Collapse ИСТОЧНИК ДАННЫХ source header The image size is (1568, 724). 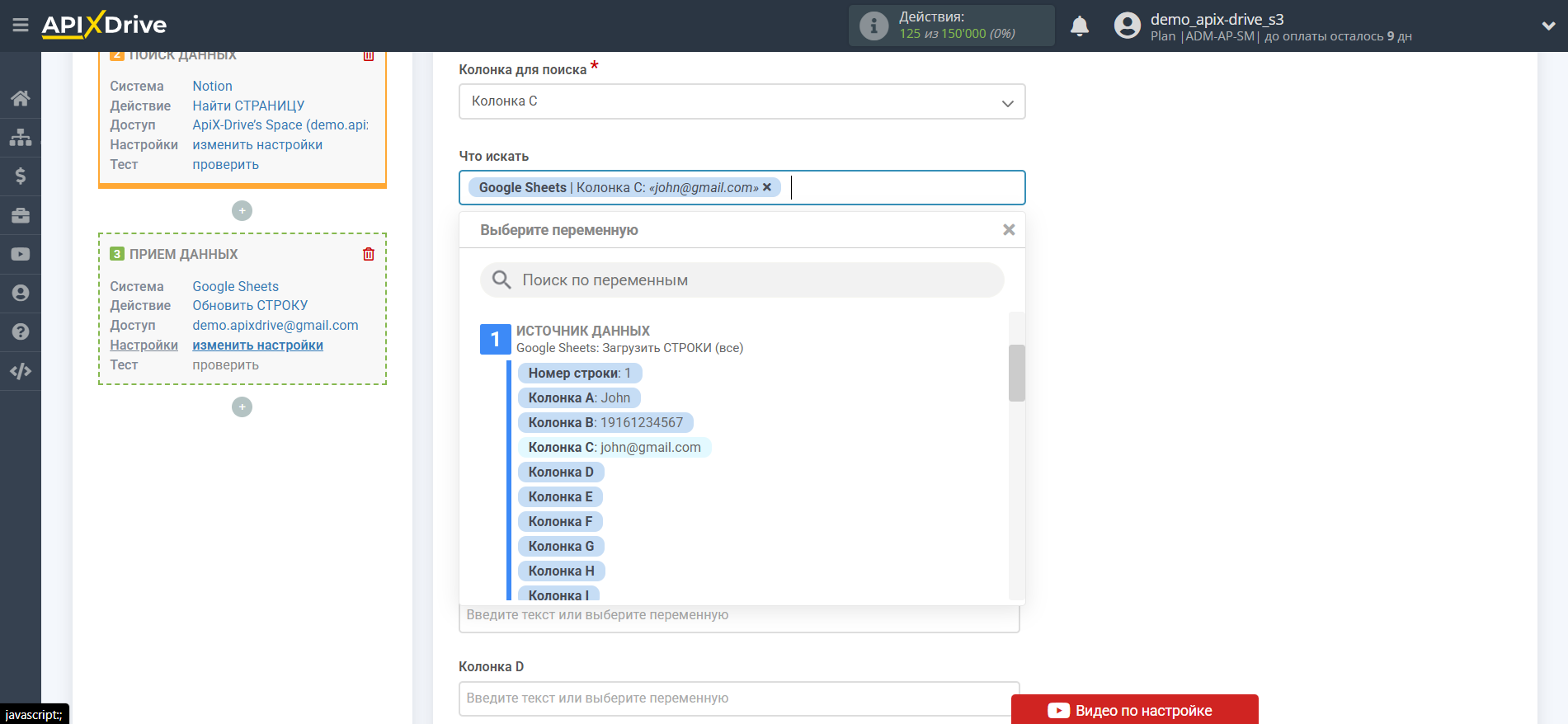pyautogui.click(x=612, y=339)
